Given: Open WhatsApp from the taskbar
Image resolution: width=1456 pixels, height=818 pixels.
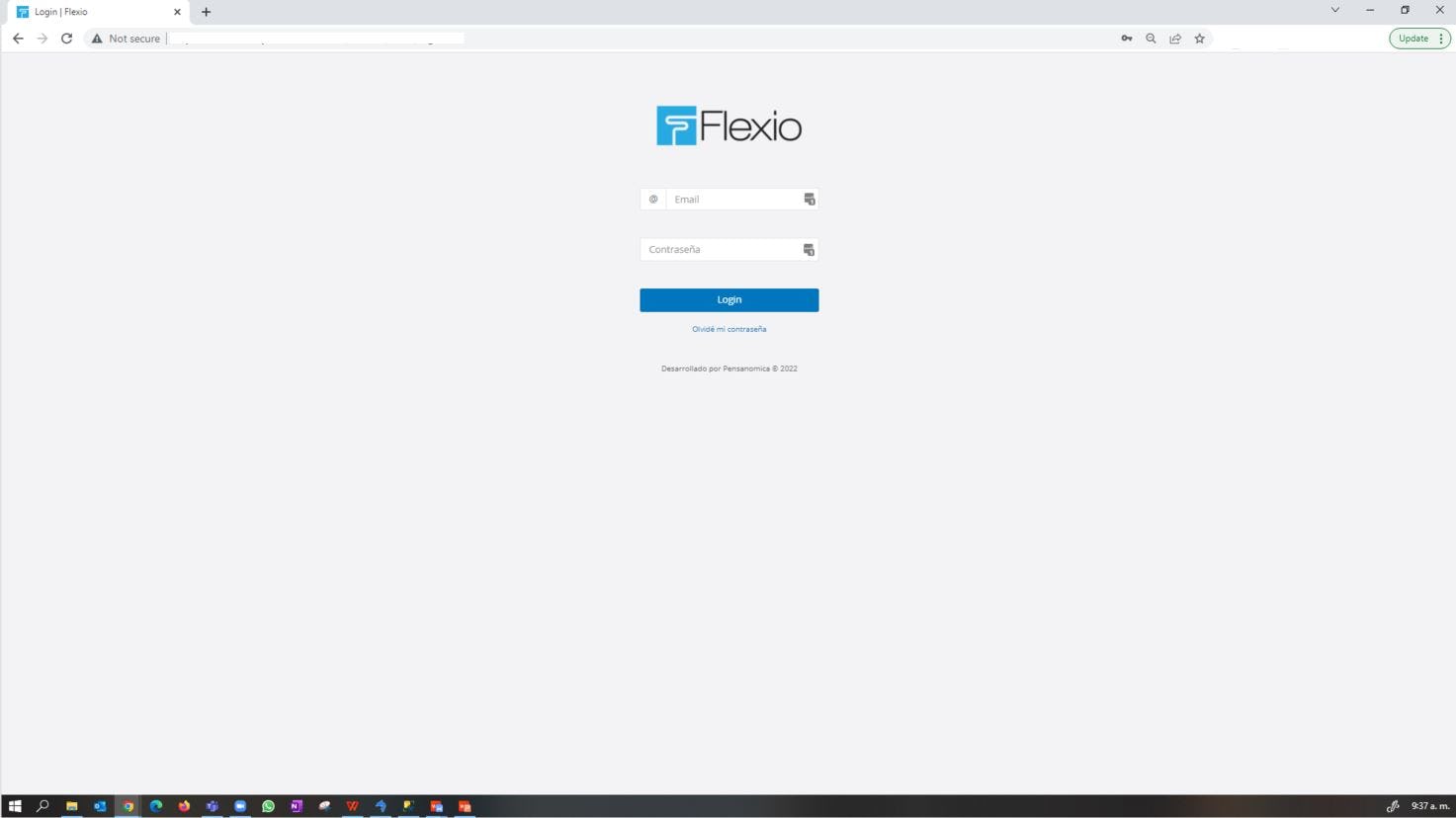Looking at the screenshot, I should 267,806.
